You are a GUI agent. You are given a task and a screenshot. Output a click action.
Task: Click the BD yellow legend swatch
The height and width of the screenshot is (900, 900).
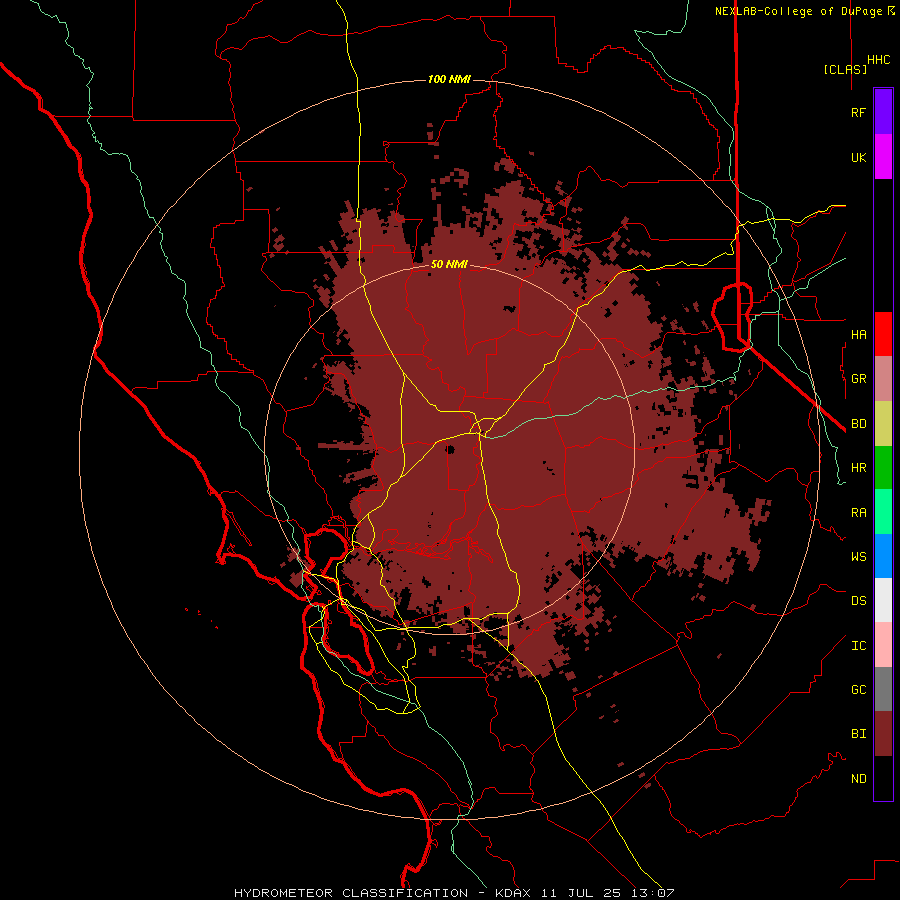[x=883, y=423]
